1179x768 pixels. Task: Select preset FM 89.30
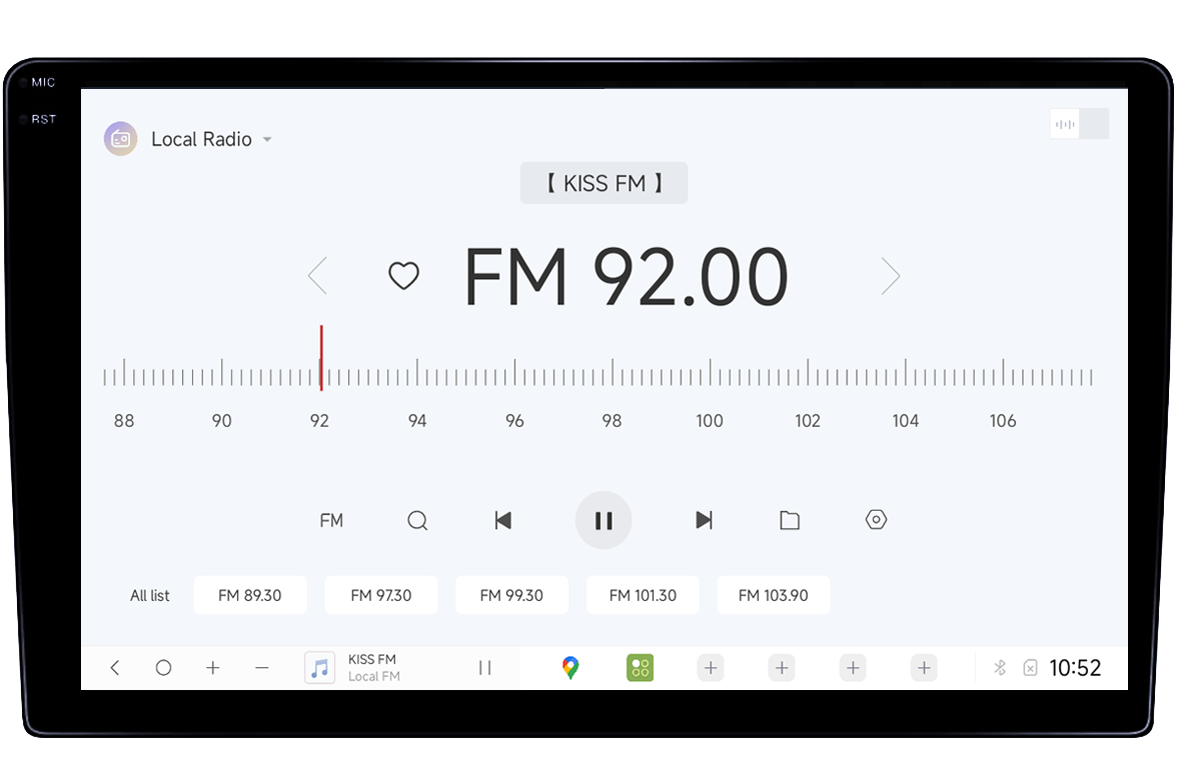click(x=250, y=595)
